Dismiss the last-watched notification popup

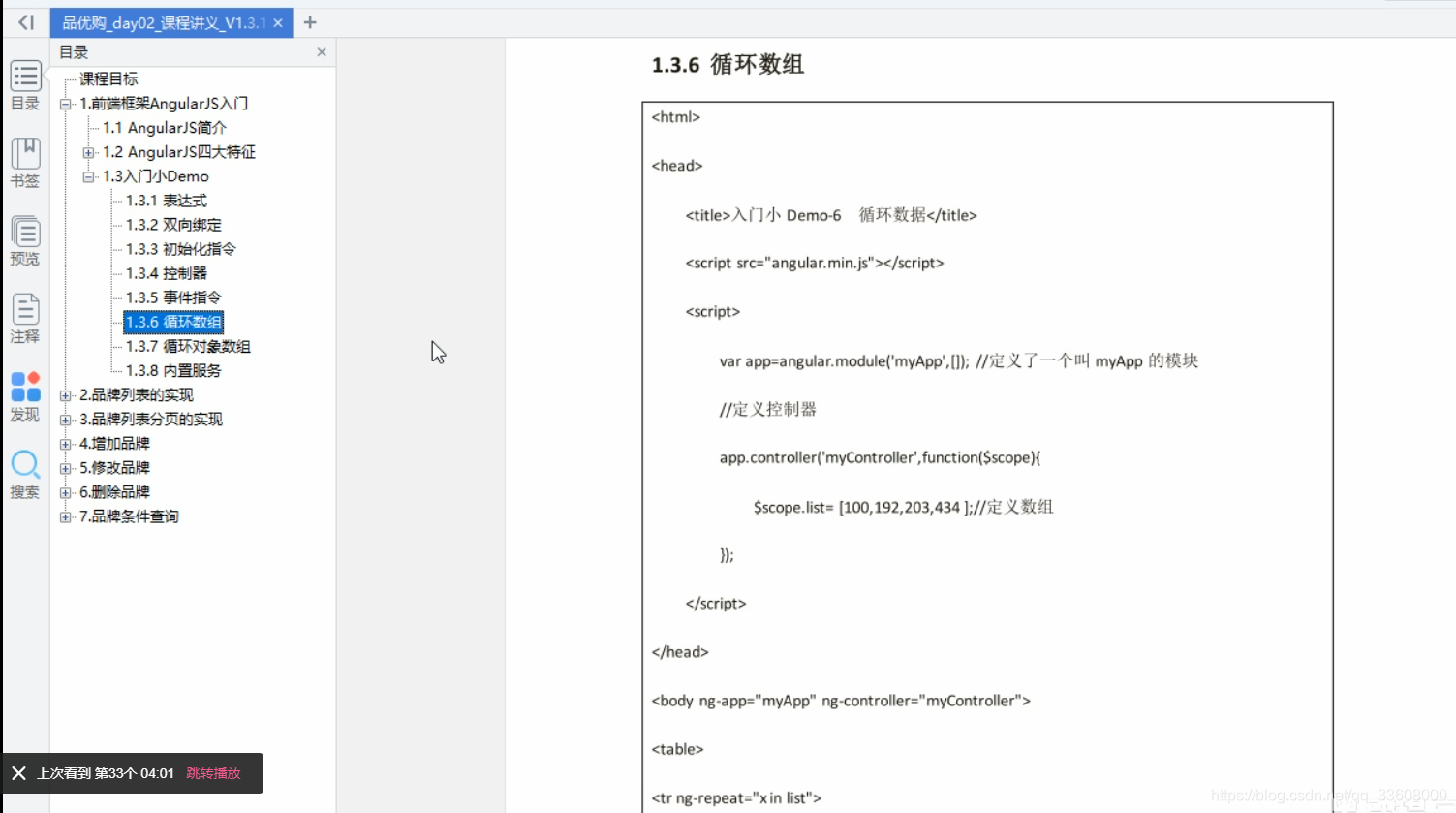pyautogui.click(x=18, y=773)
